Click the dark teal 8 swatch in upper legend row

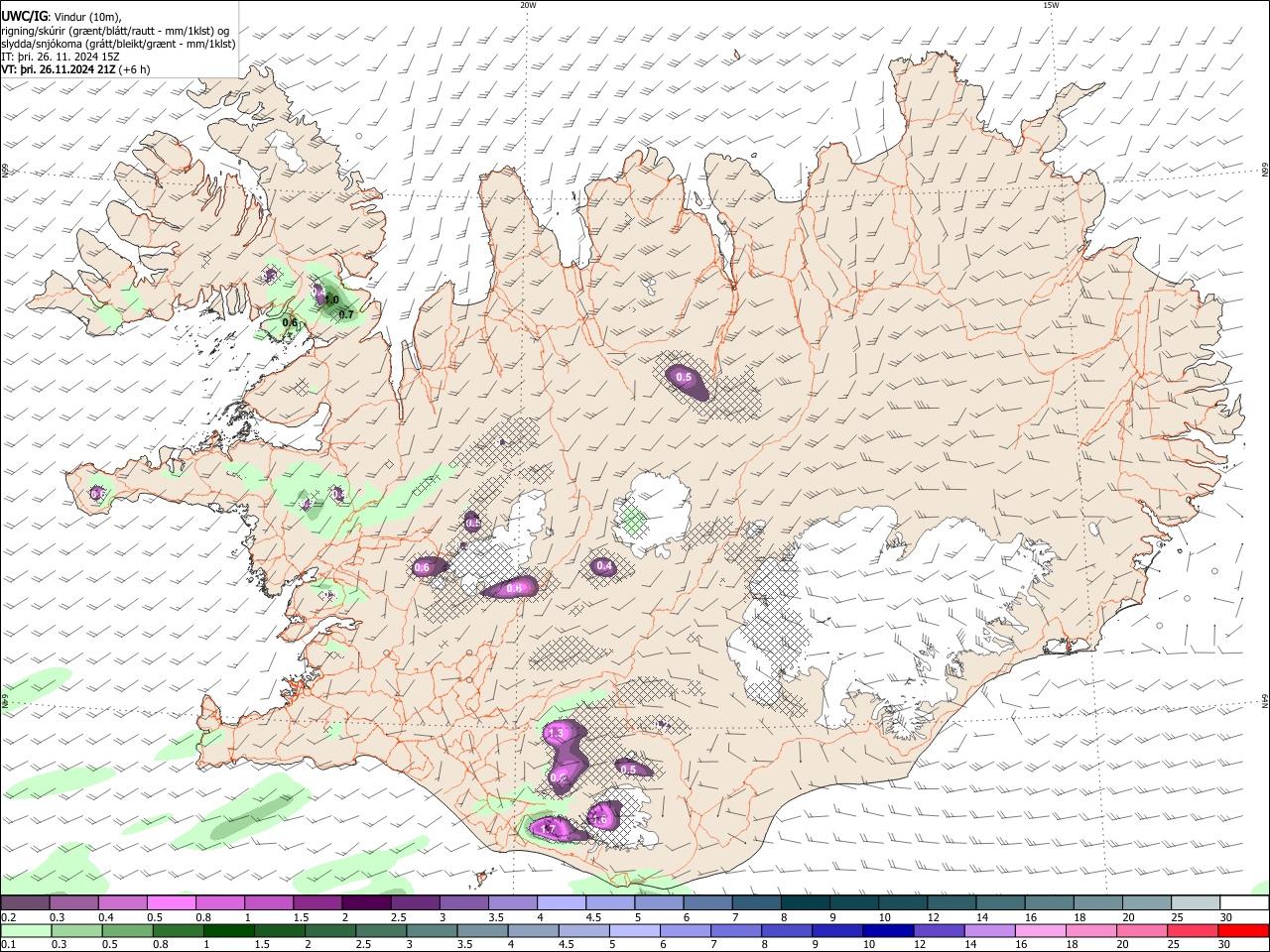pos(805,903)
